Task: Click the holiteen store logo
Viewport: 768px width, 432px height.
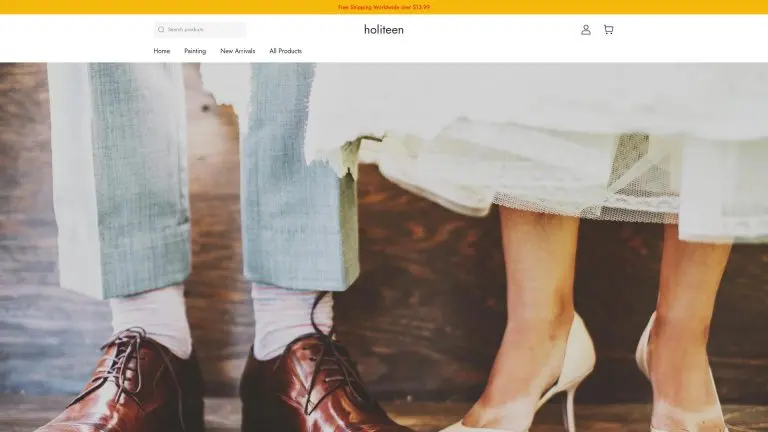Action: pos(384,30)
